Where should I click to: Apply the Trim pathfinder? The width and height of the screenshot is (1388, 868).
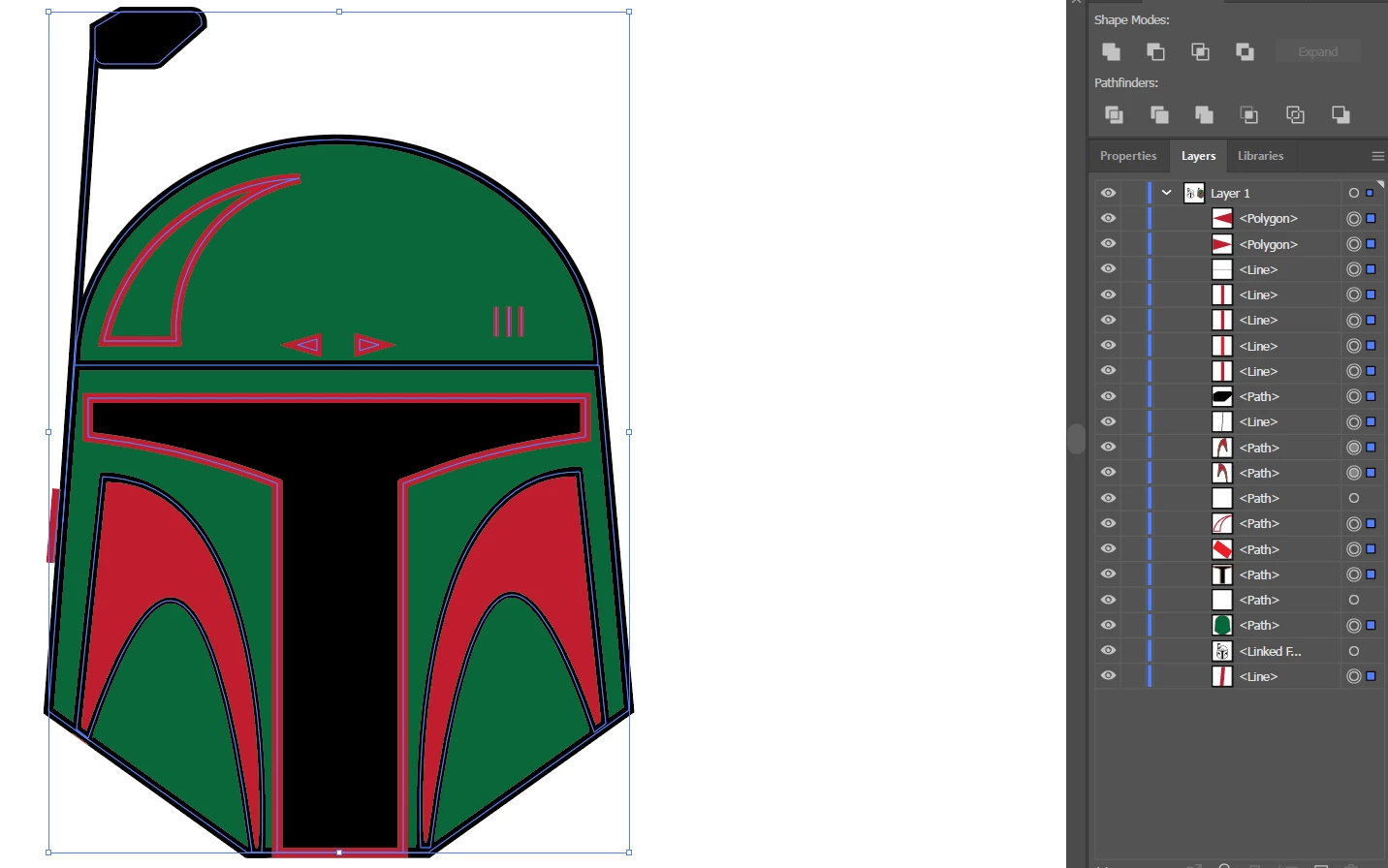coord(1159,114)
